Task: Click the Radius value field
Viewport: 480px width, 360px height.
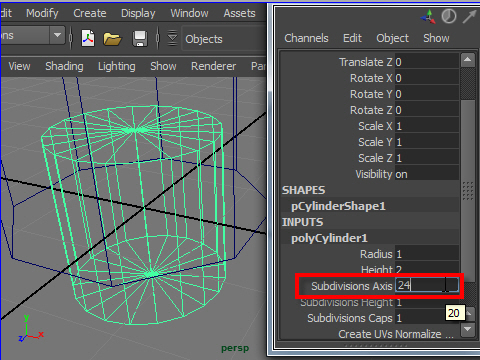Action: click(427, 254)
